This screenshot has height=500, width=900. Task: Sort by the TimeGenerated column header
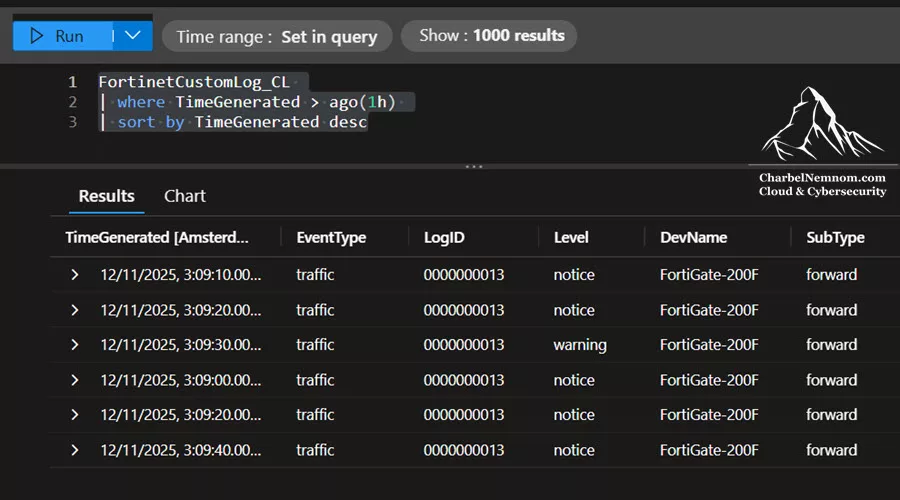[x=157, y=238]
